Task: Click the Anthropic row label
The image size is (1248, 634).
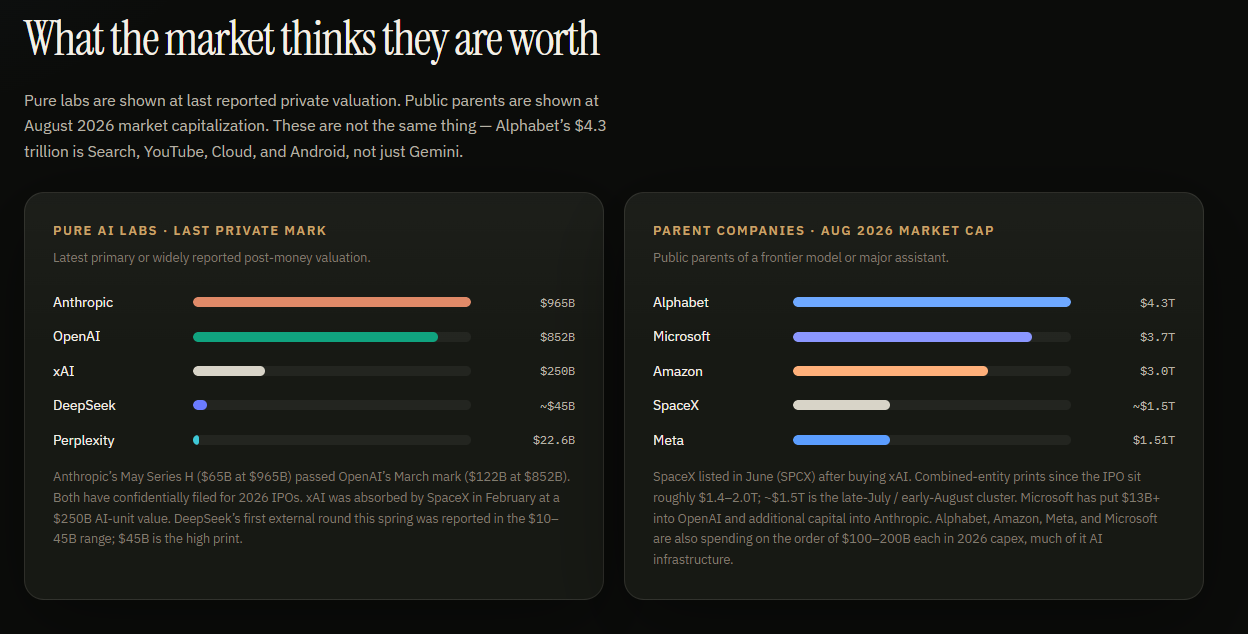Action: 83,302
